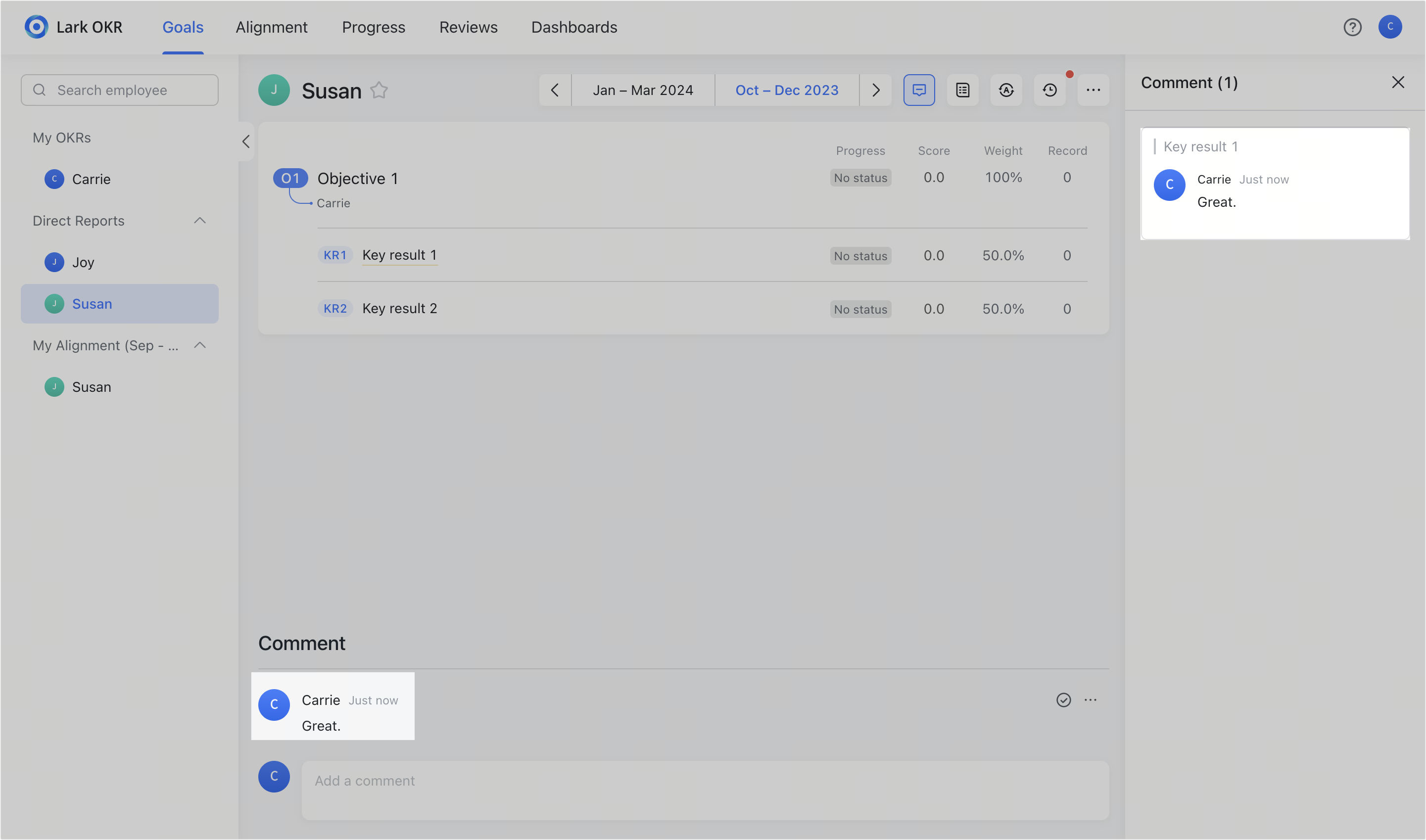Collapse the Direct Reports section
The image size is (1426, 840).
(199, 220)
